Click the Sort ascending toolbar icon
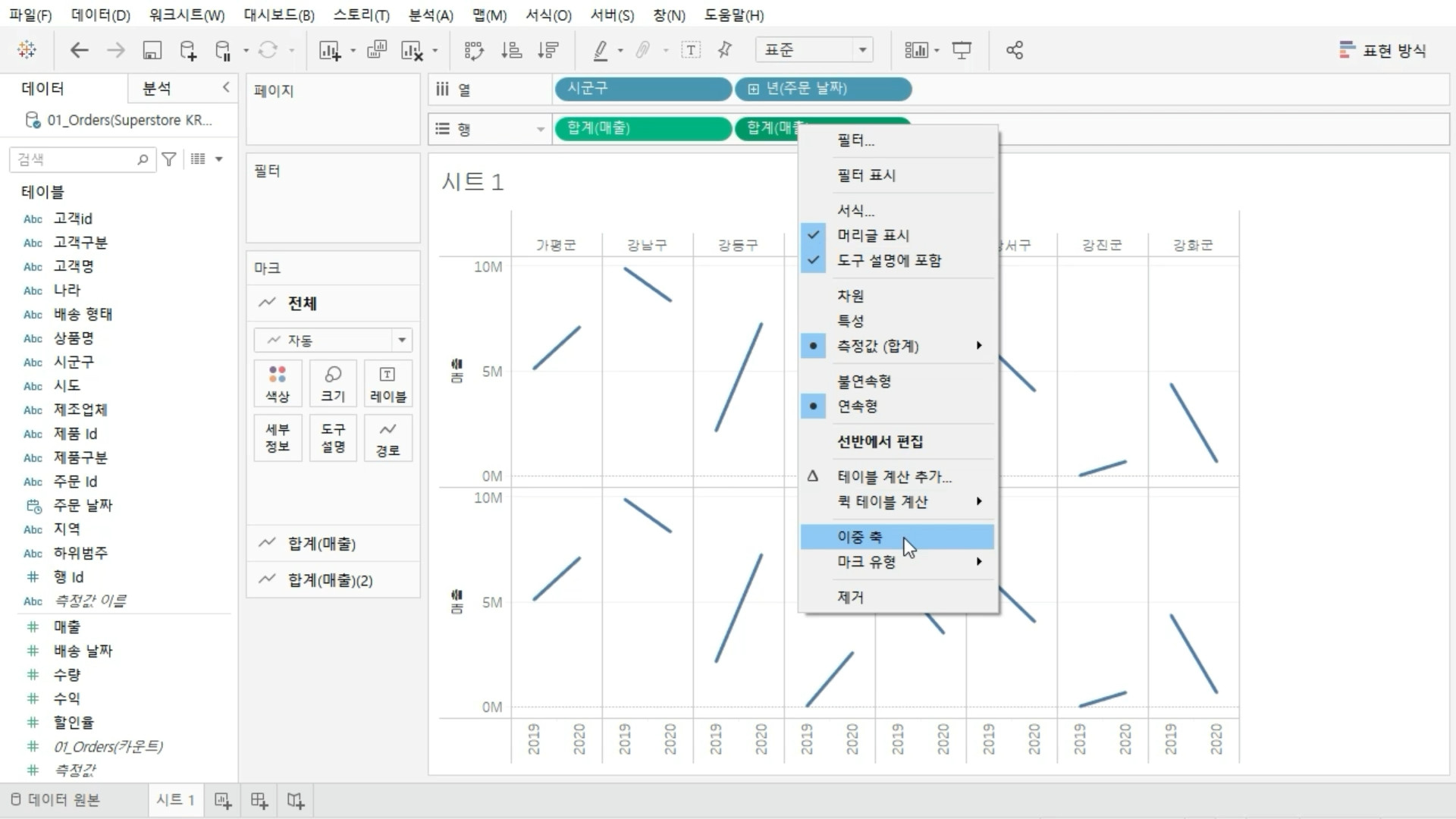The height and width of the screenshot is (819, 1456). [x=512, y=51]
